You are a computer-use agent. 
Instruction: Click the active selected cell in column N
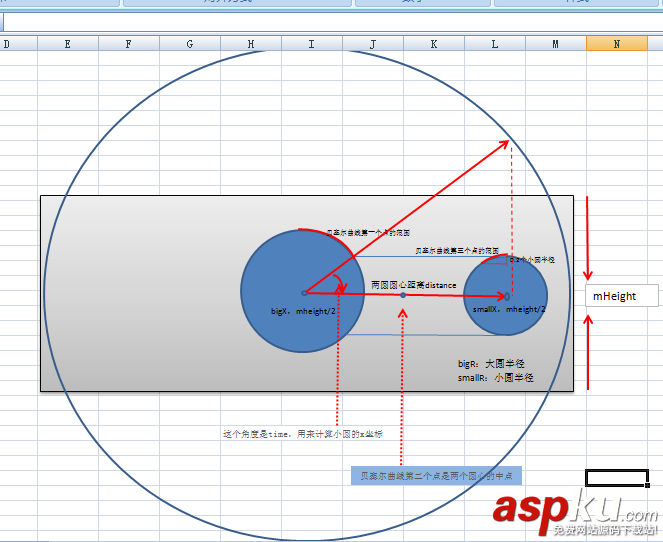point(617,478)
